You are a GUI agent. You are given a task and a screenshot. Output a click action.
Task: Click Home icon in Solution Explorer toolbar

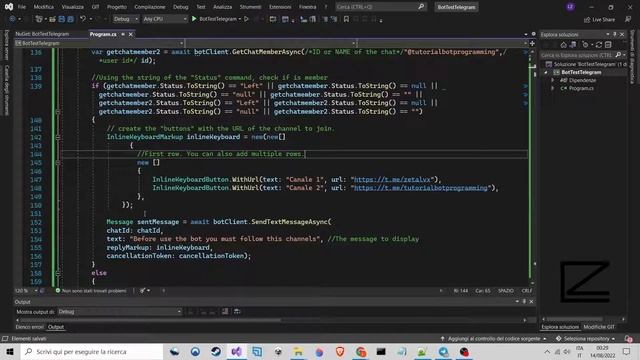tap(563, 44)
